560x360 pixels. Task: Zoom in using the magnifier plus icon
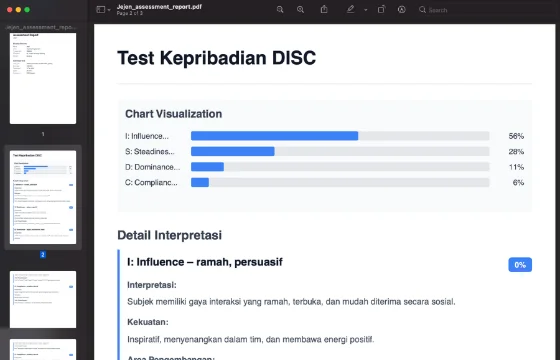[x=300, y=10]
